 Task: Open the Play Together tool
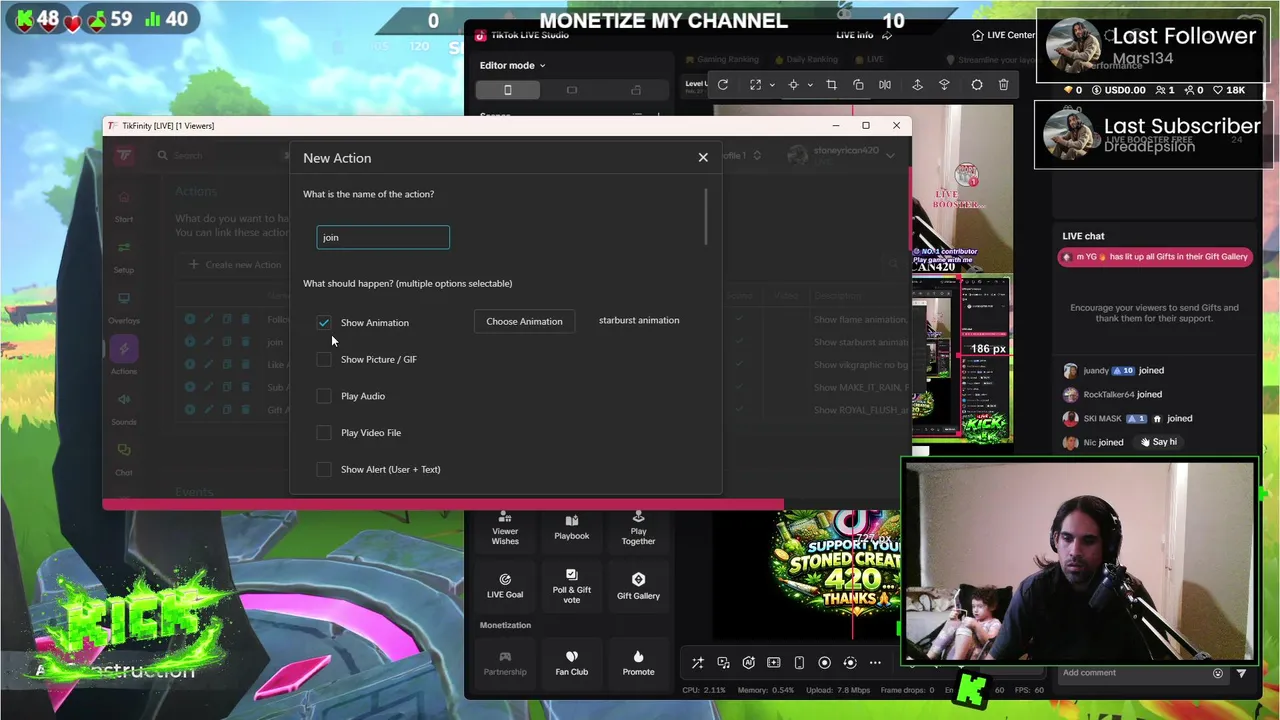click(x=638, y=529)
